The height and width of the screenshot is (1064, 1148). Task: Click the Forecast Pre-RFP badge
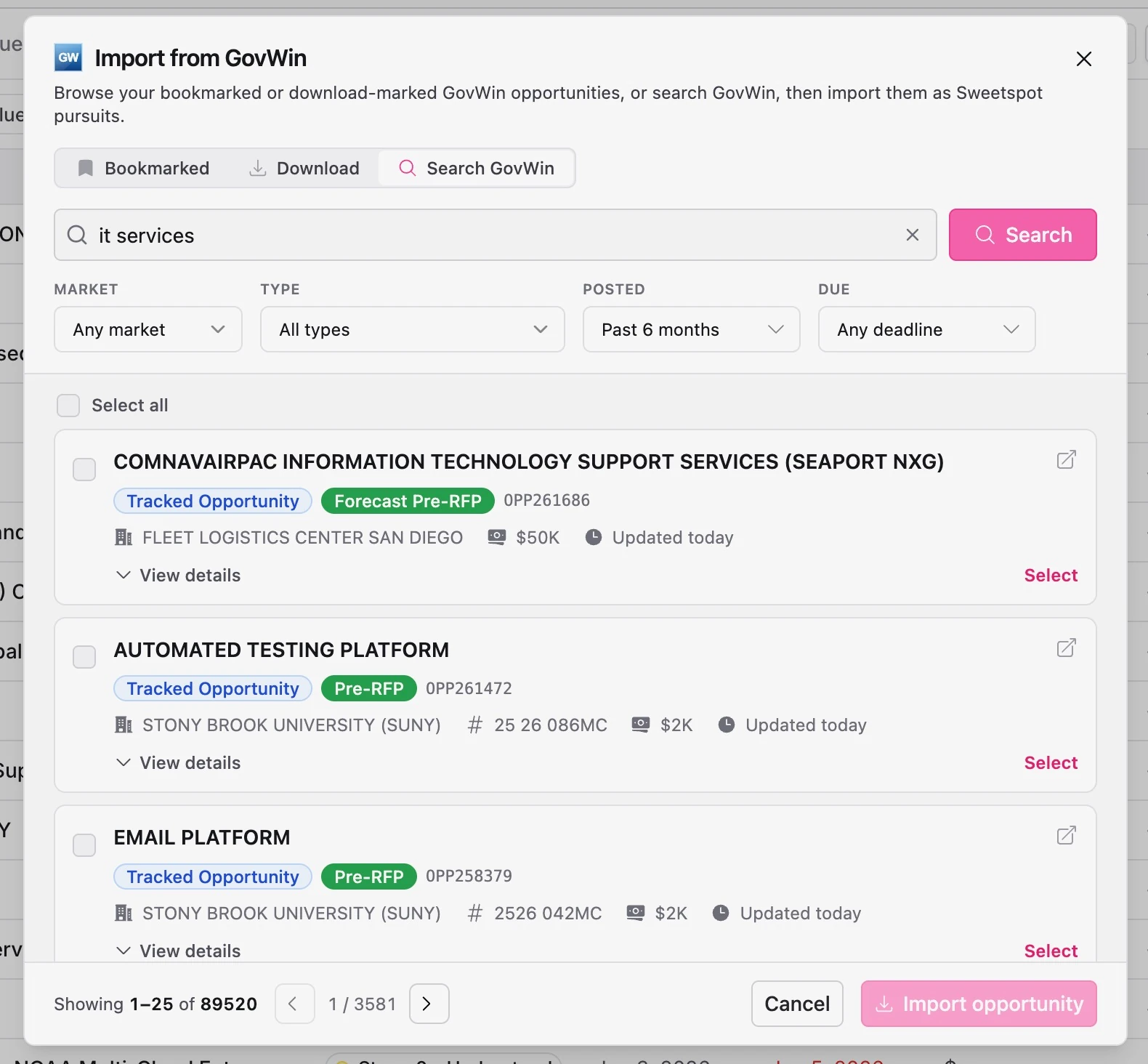coord(408,501)
